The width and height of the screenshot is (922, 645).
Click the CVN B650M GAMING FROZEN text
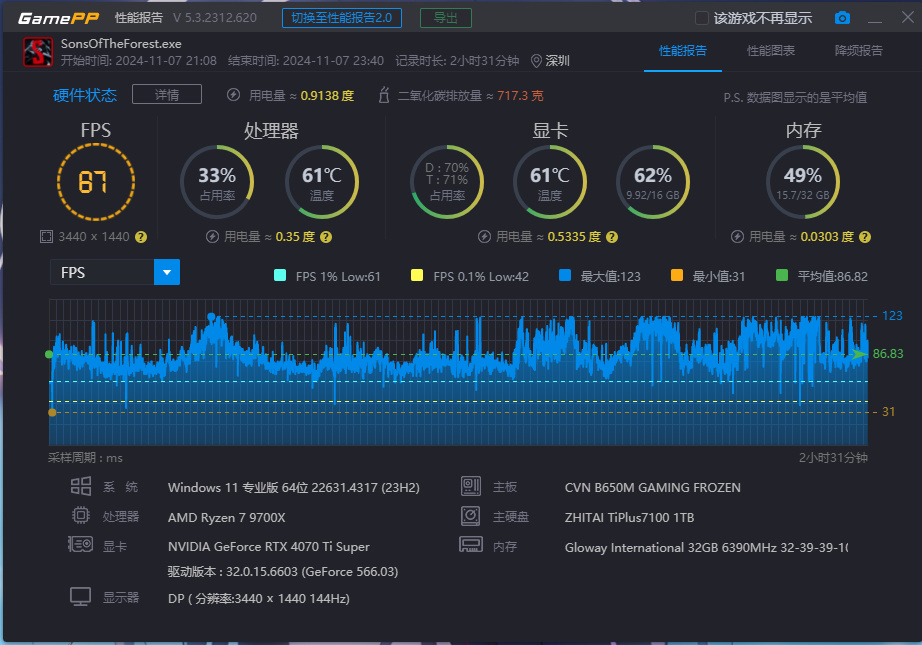click(x=653, y=487)
